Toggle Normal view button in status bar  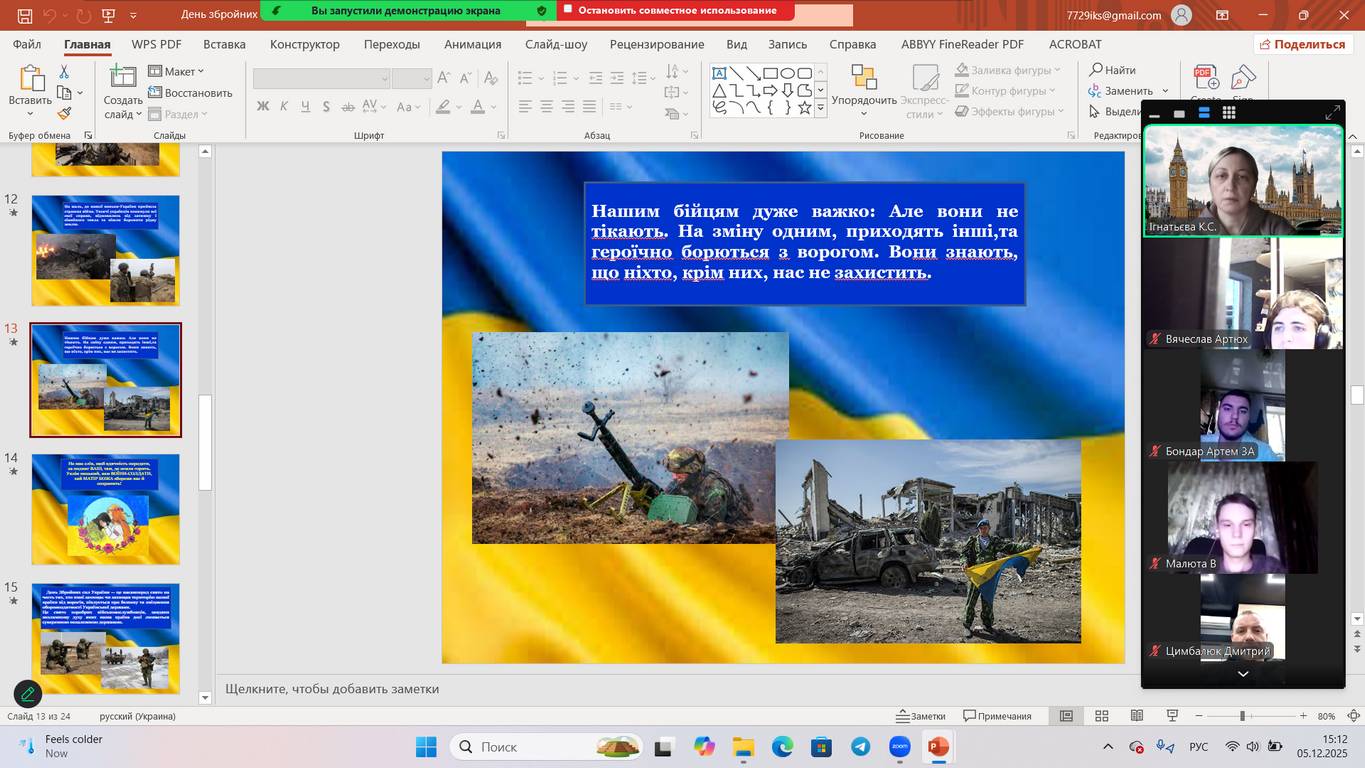(x=1066, y=716)
